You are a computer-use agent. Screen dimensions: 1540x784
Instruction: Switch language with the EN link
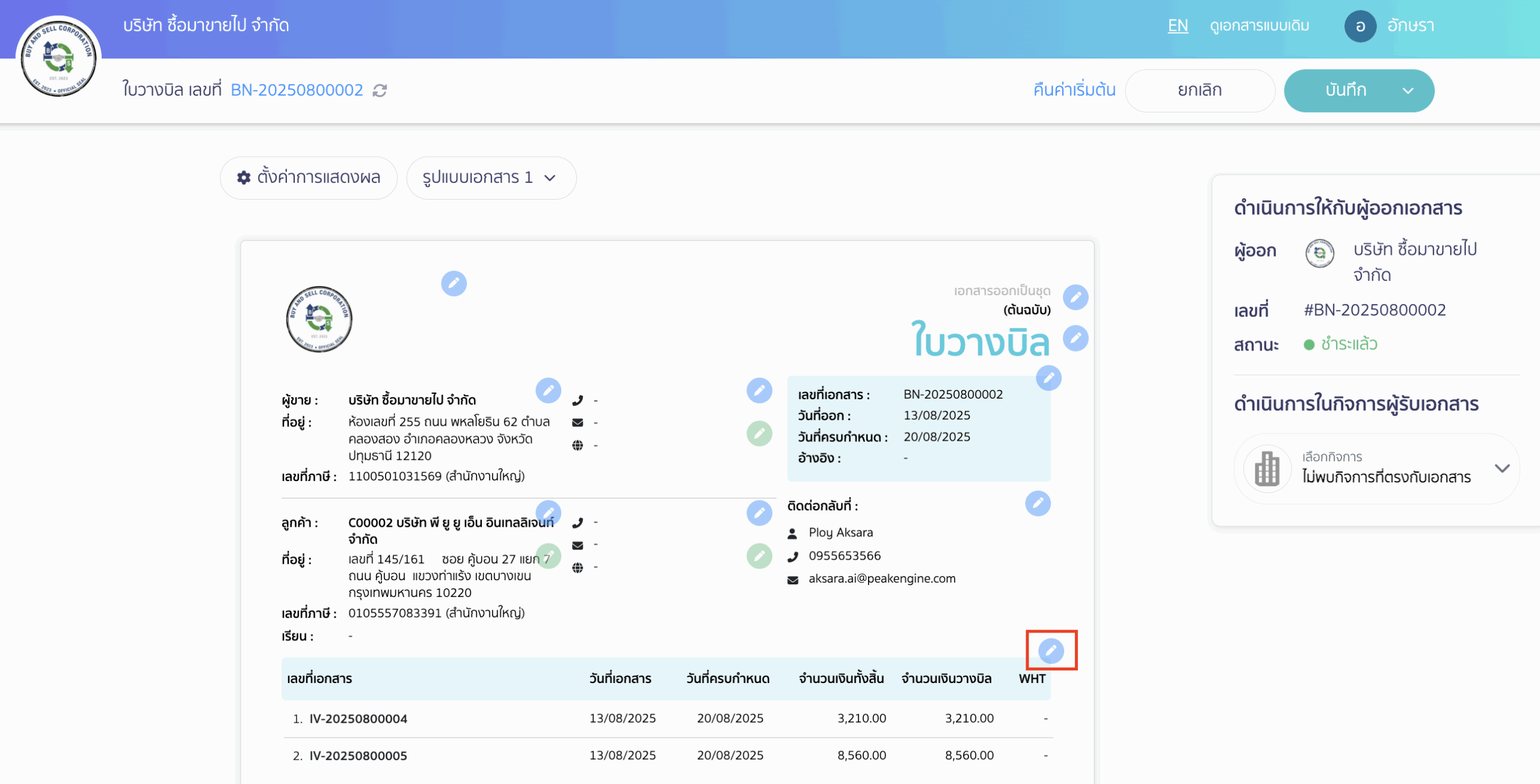(x=1177, y=26)
